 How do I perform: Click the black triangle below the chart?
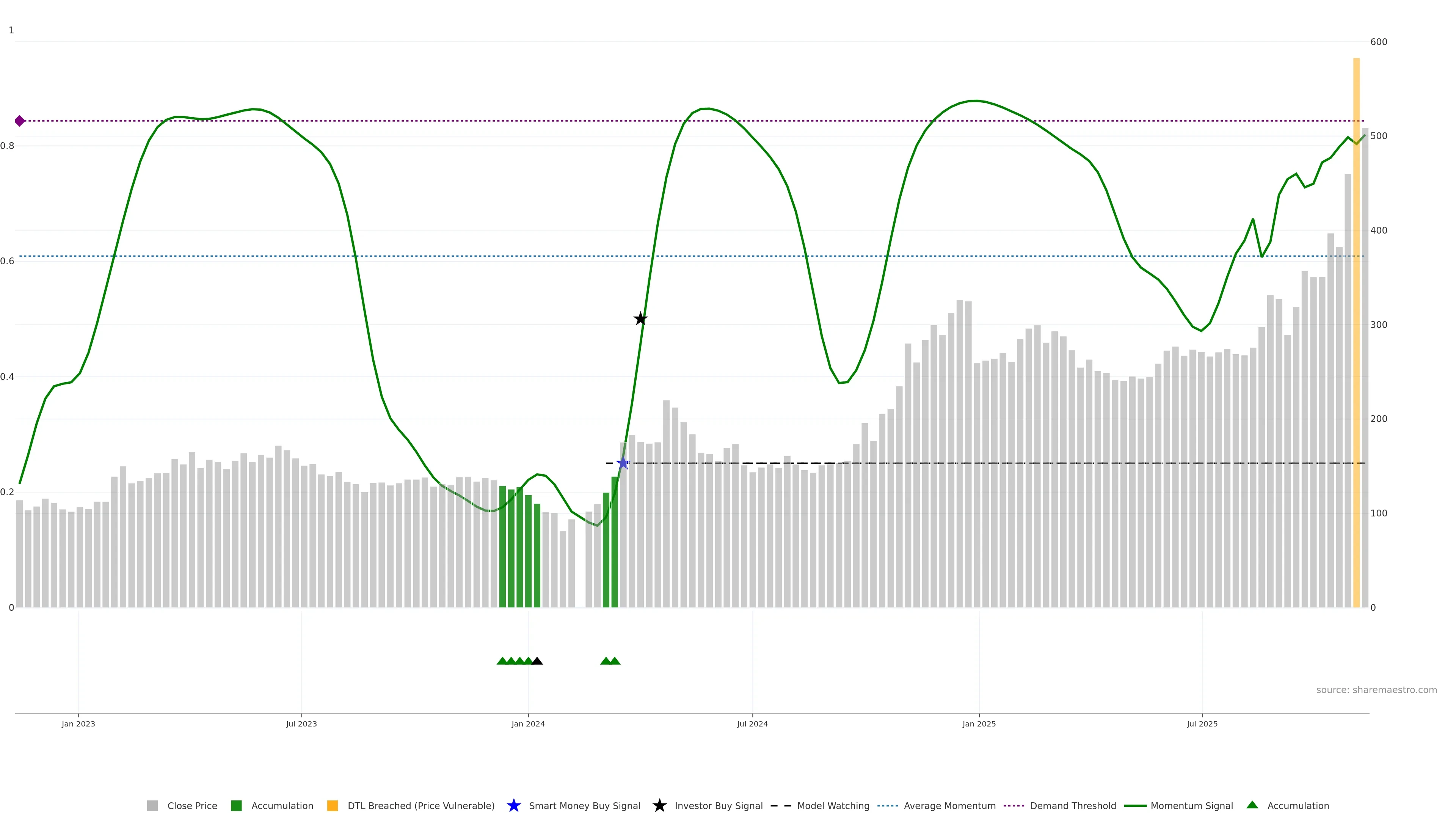[x=537, y=661]
